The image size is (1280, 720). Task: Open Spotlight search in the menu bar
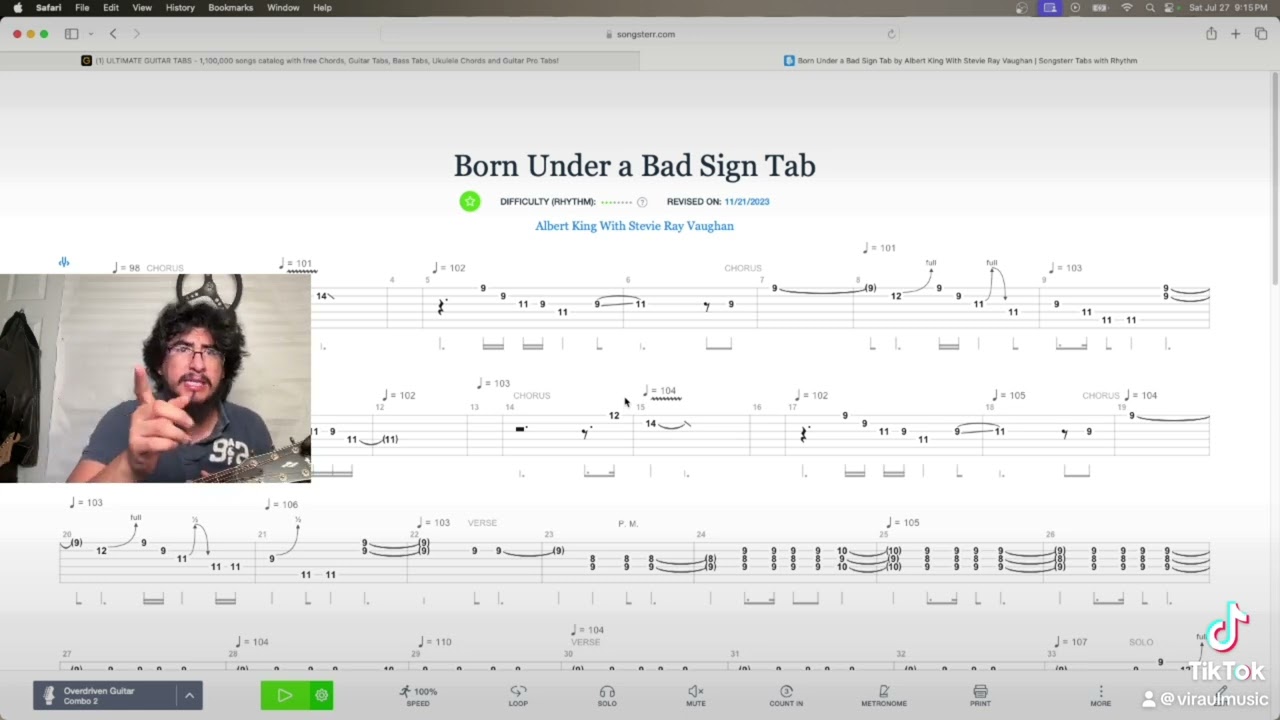(x=1150, y=8)
